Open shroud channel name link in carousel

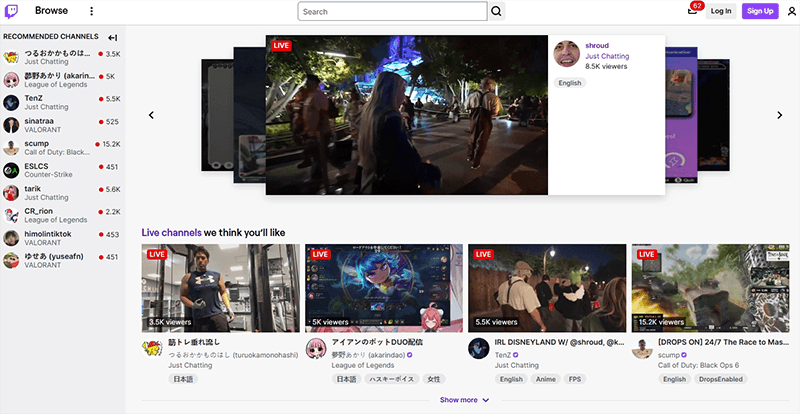pos(597,45)
